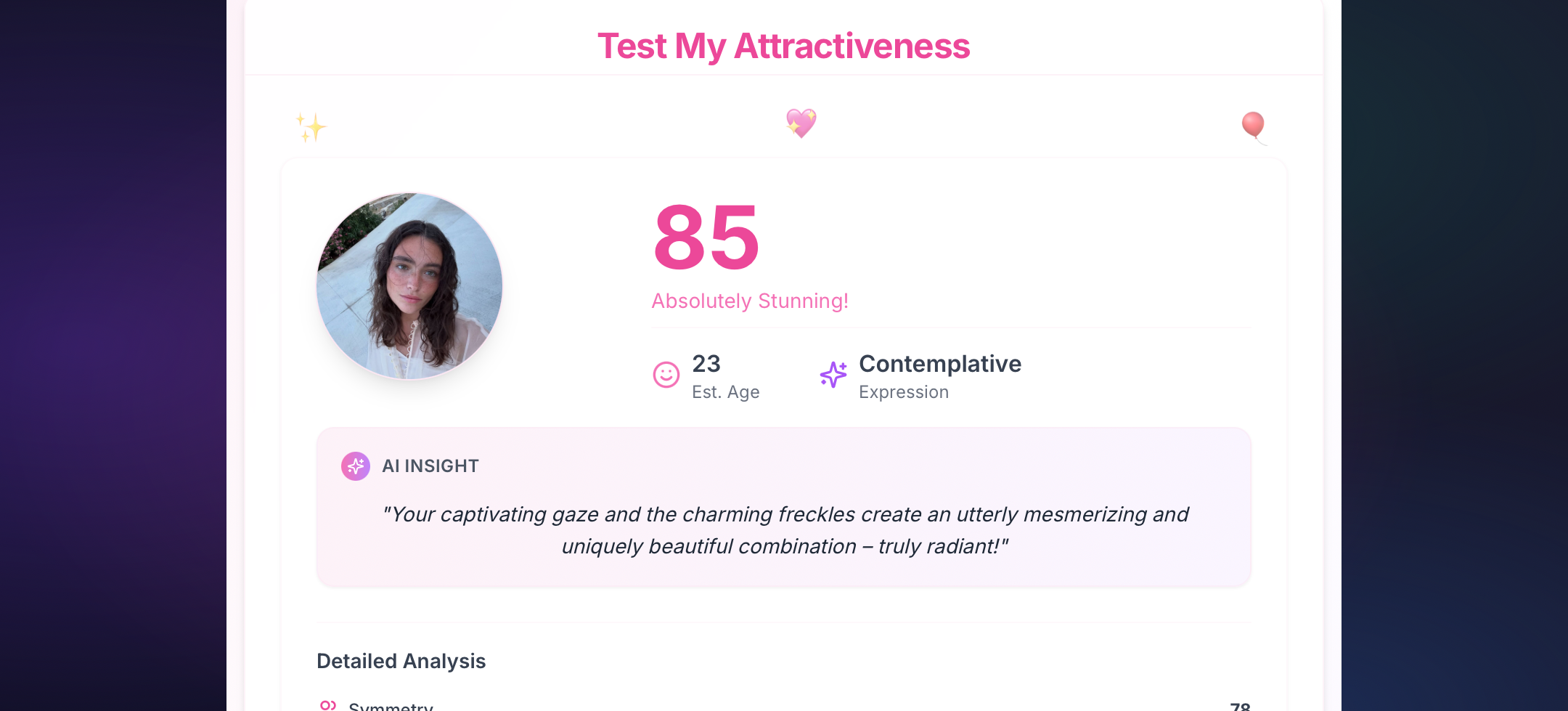Click the AI INSIGHT heading
The image size is (1568, 711).
pyautogui.click(x=430, y=466)
